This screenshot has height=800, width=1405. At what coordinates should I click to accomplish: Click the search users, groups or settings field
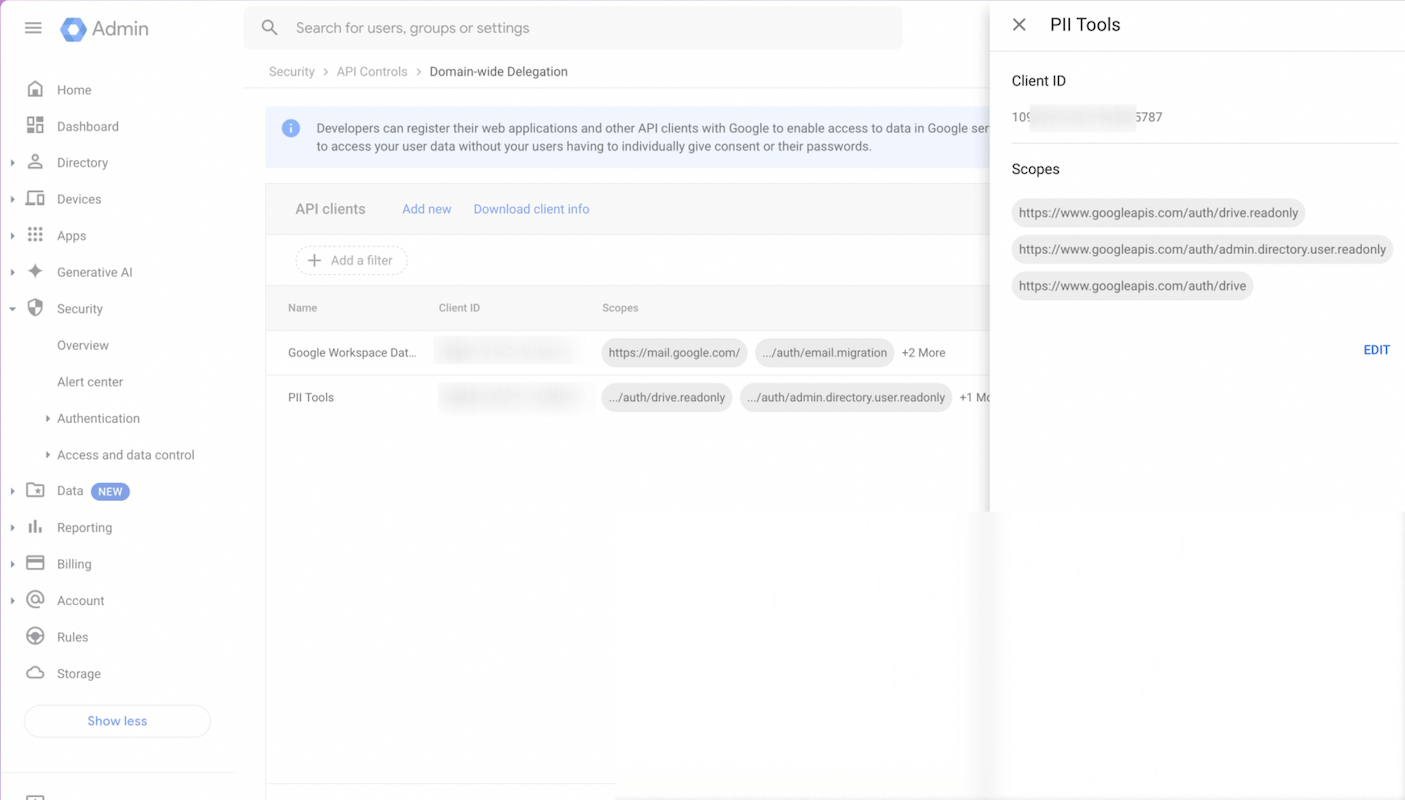[x=573, y=28]
